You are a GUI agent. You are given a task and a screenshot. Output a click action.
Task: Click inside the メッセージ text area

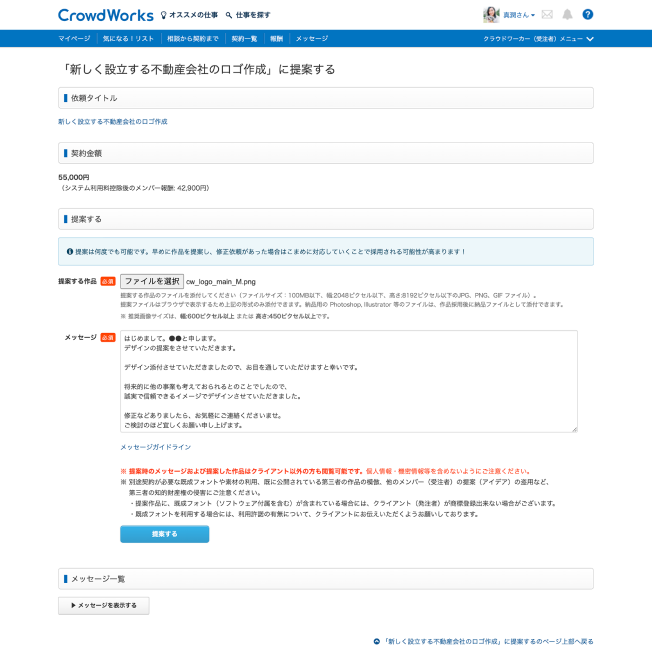tap(348, 381)
